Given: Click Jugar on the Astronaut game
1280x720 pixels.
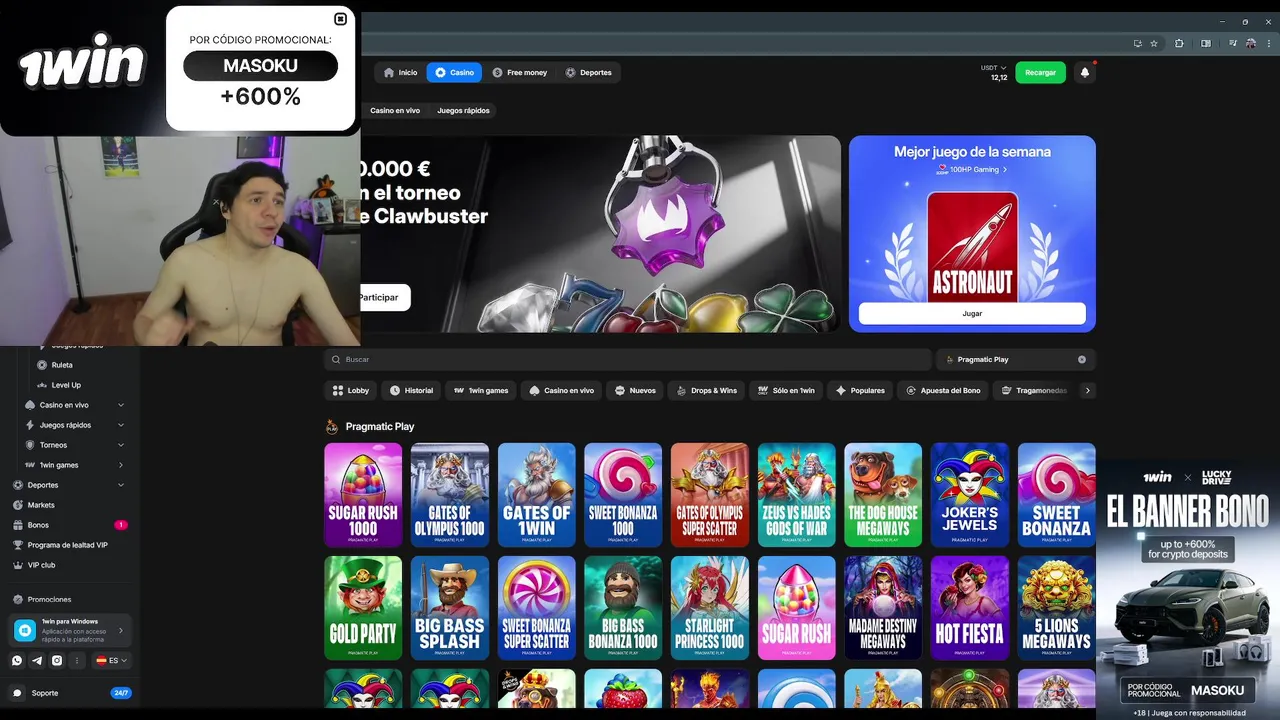Looking at the screenshot, I should tap(972, 313).
